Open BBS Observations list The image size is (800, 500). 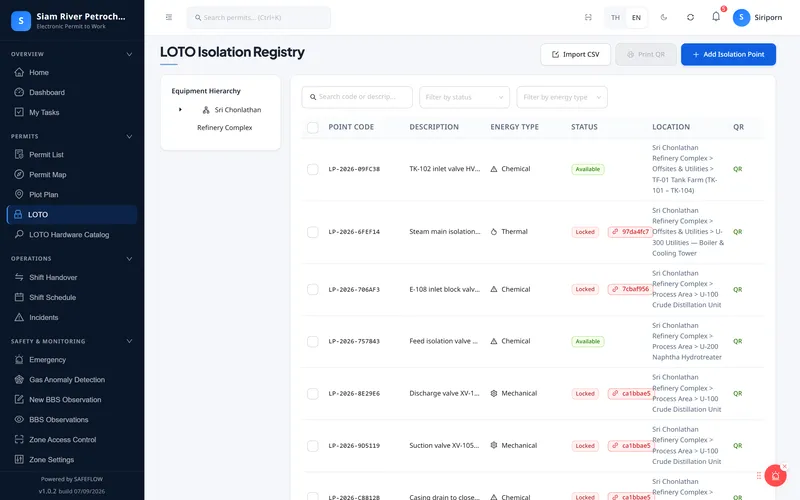tap(72, 419)
